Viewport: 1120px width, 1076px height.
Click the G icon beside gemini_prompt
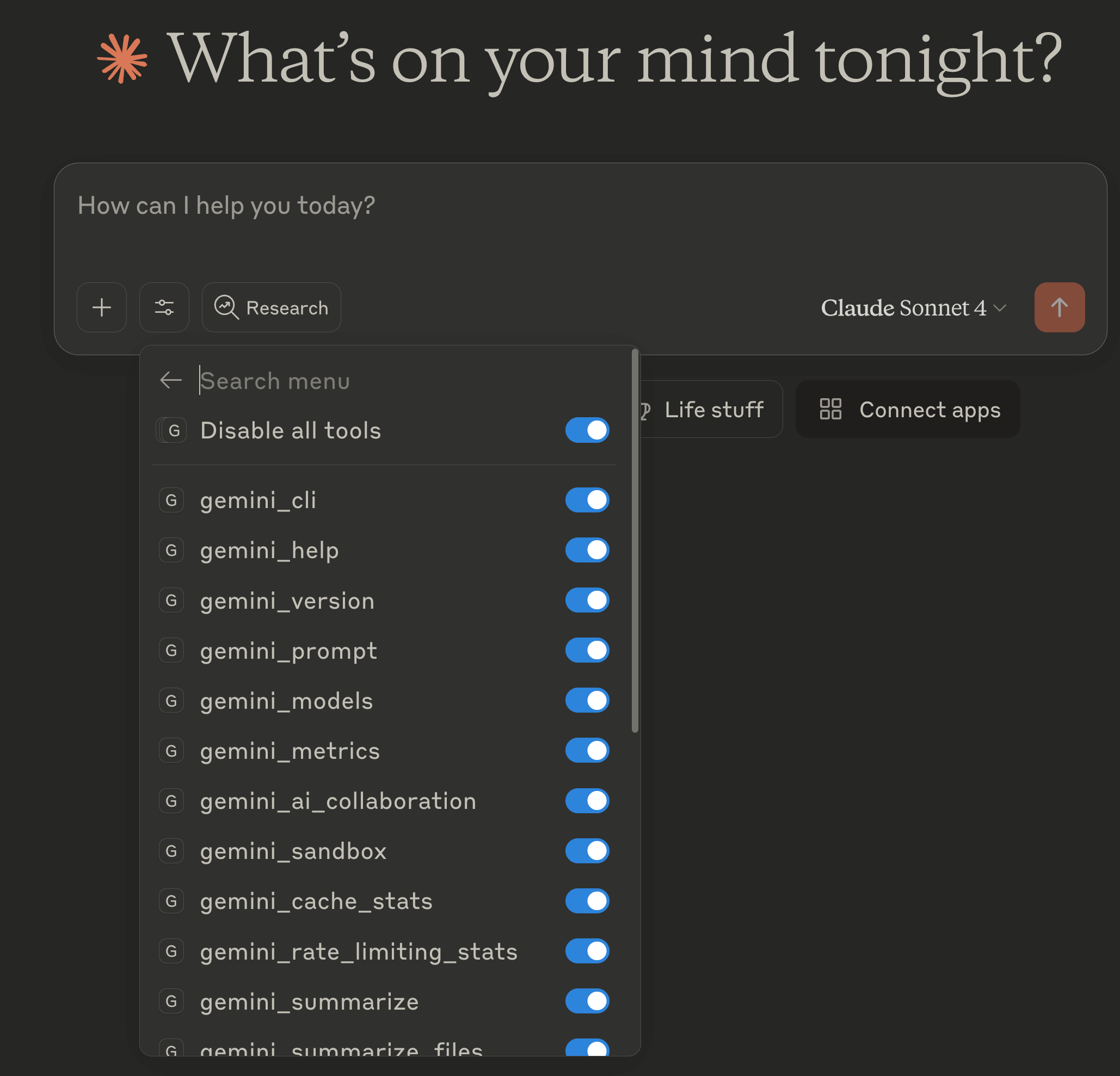pyautogui.click(x=171, y=651)
